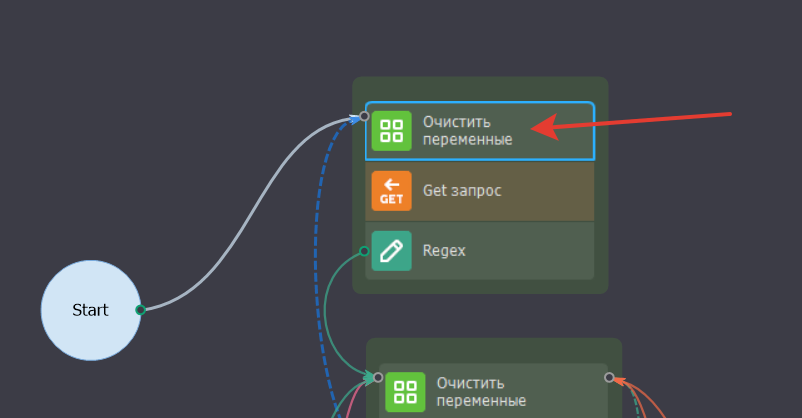
Task: Click the green output port on Start node
Action: point(141,310)
